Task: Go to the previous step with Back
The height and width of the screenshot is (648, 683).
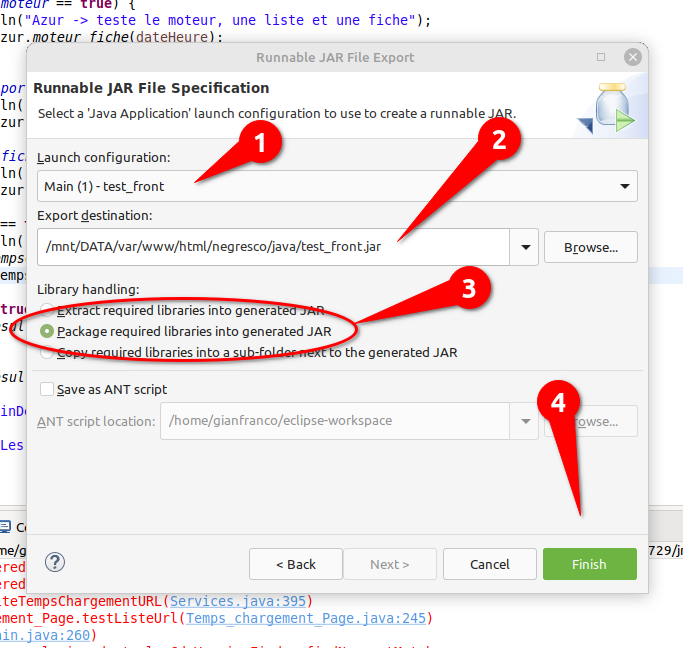Action: click(x=295, y=564)
